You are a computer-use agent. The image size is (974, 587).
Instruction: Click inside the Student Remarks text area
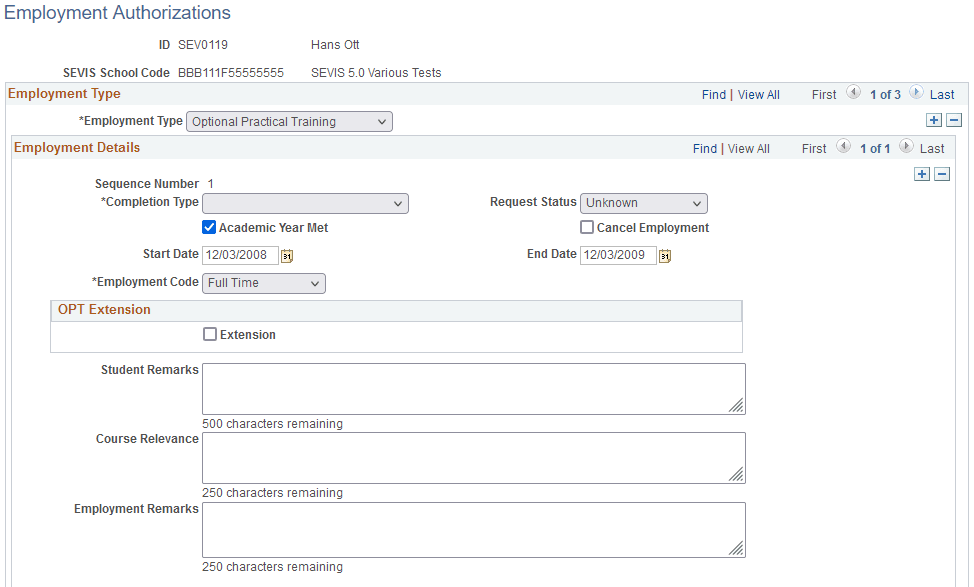click(x=473, y=388)
